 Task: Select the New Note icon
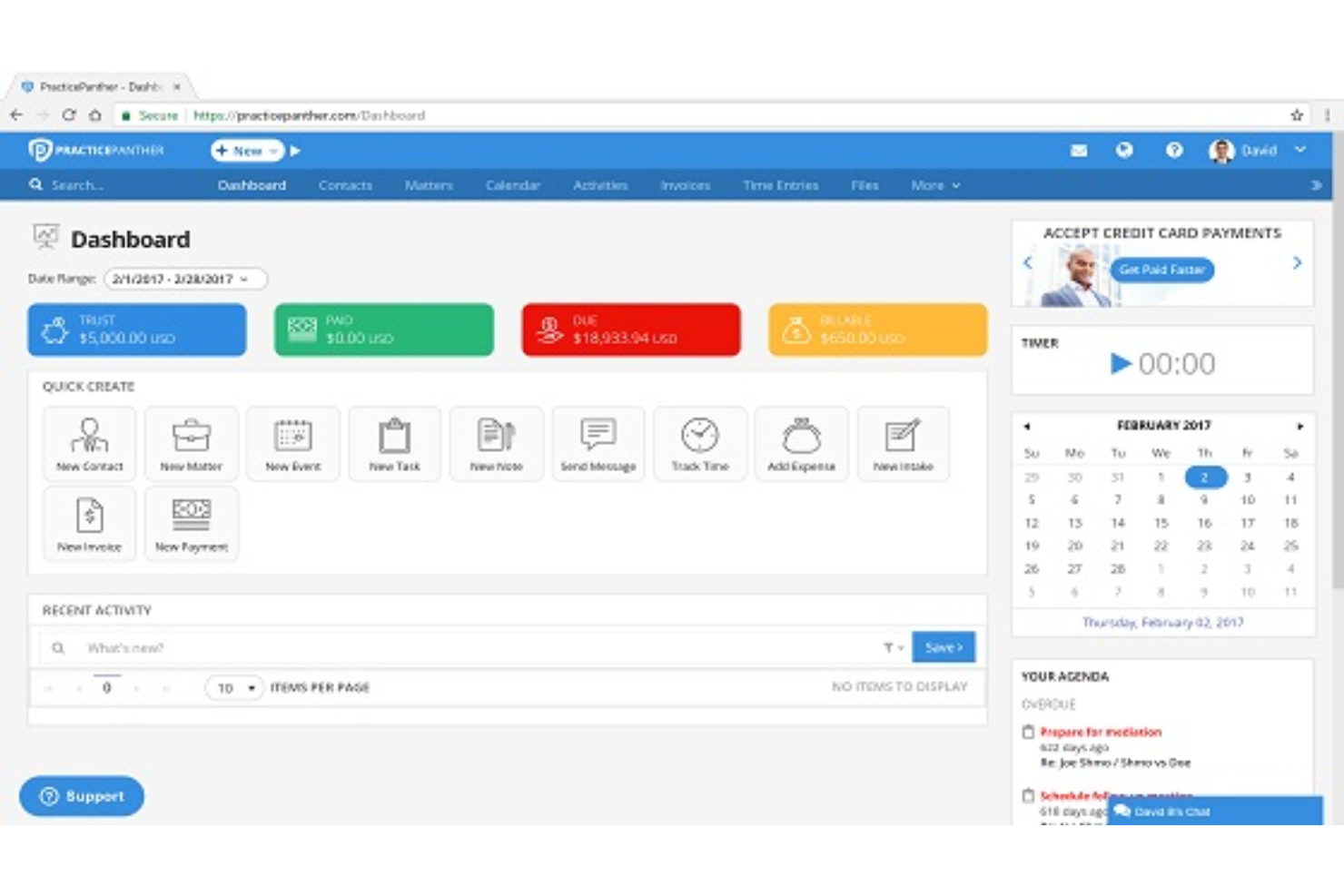[x=496, y=444]
